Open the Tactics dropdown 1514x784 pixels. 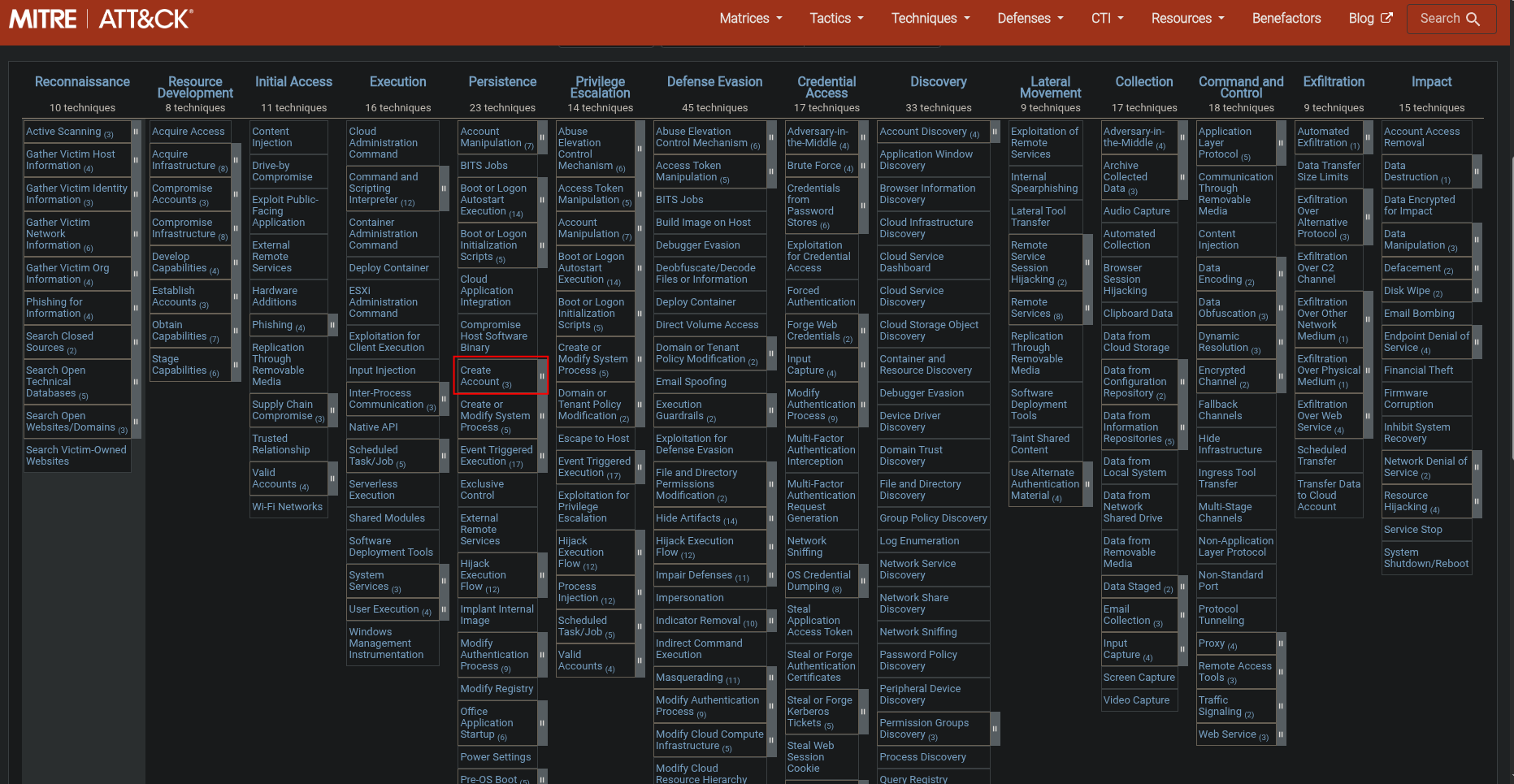click(x=831, y=18)
